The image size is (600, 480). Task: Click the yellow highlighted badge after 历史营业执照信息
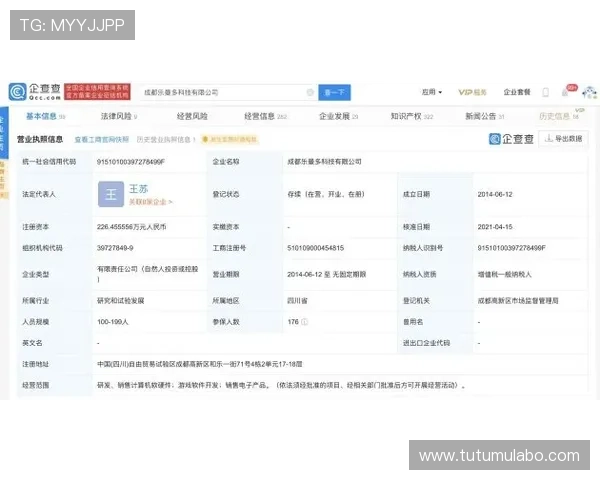pos(230,140)
